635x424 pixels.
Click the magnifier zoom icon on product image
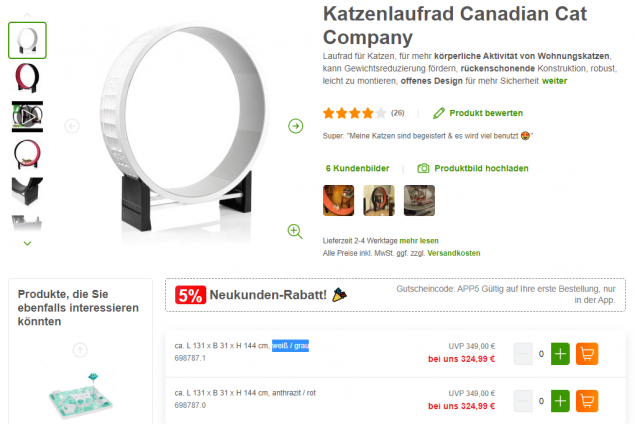295,231
